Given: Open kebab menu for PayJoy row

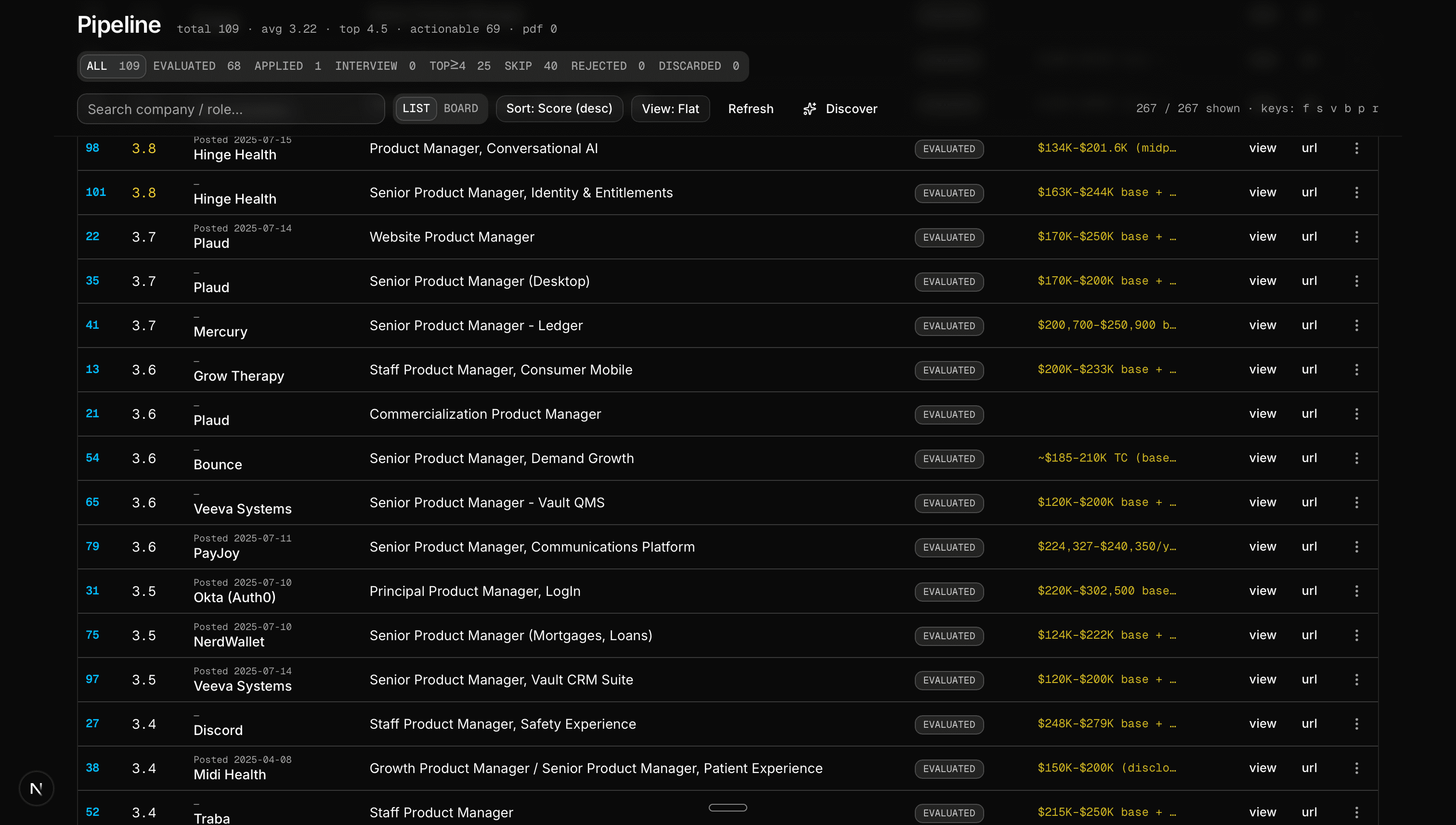Looking at the screenshot, I should pos(1356,547).
